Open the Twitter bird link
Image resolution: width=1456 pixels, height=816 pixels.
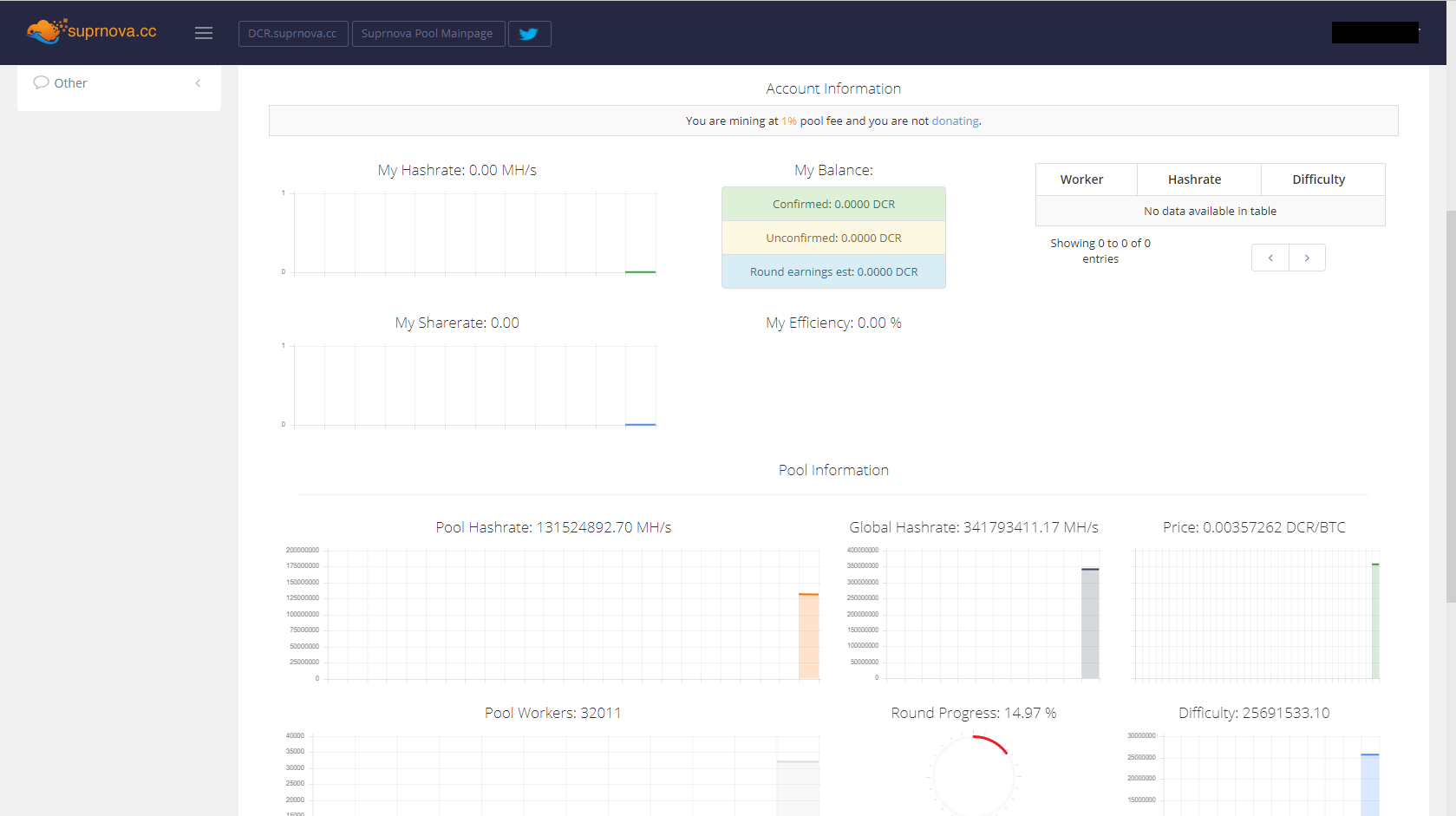529,34
